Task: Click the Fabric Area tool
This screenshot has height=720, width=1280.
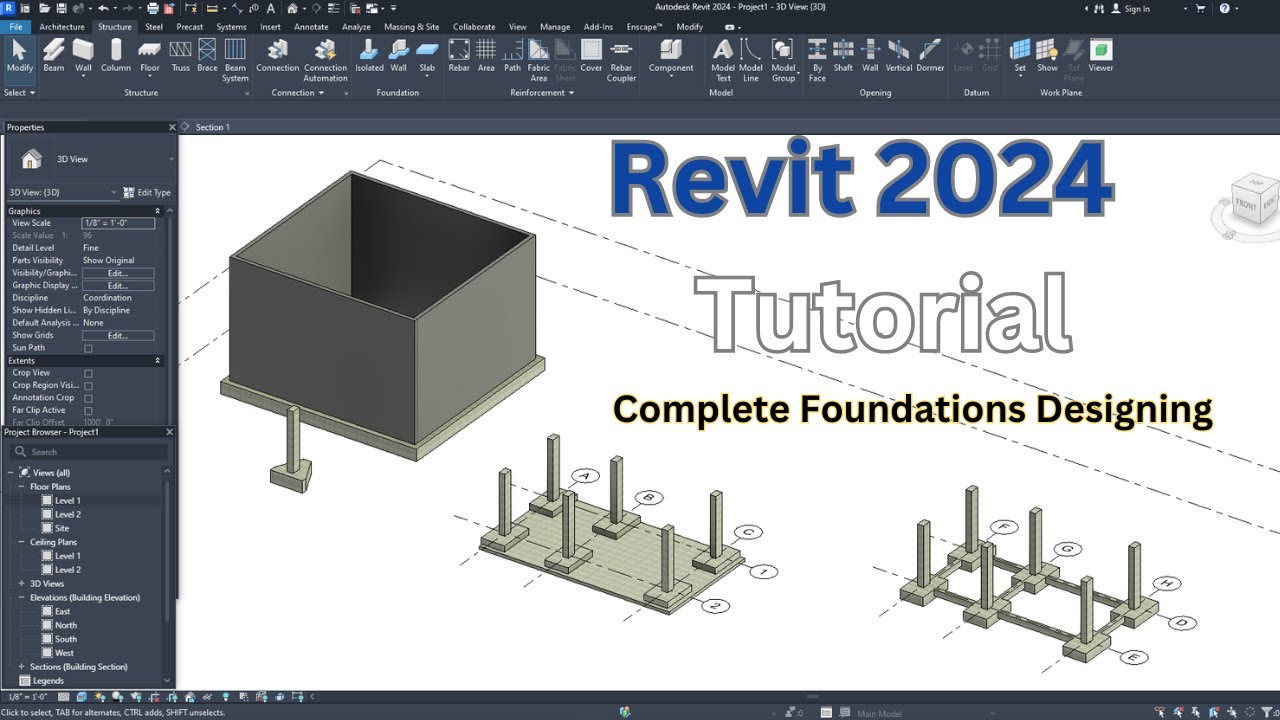Action: coord(539,60)
